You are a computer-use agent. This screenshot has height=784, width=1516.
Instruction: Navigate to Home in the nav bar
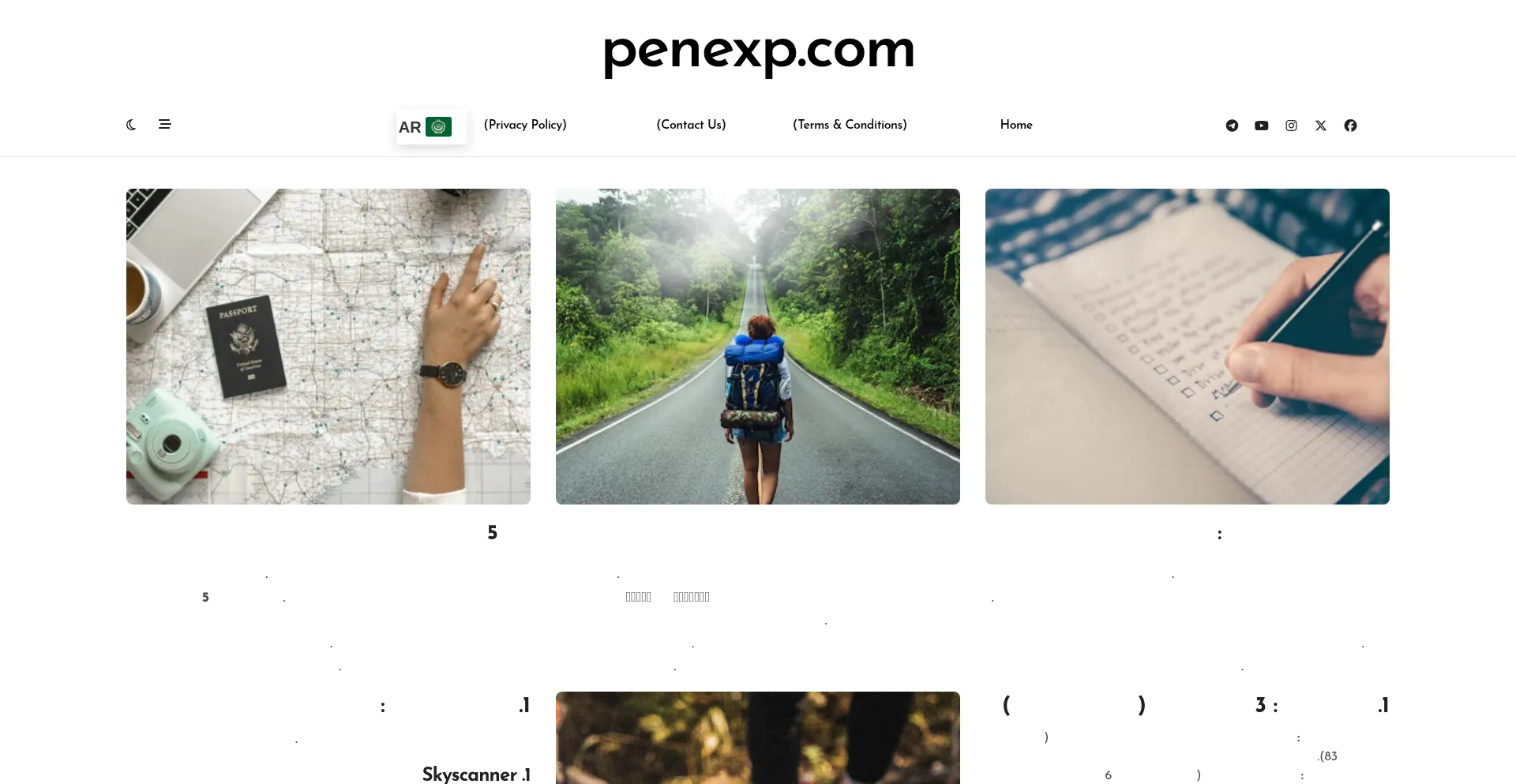[1016, 125]
